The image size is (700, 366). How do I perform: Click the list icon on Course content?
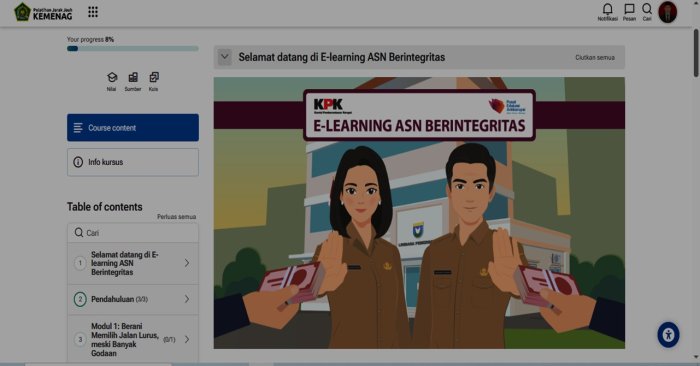tap(78, 128)
